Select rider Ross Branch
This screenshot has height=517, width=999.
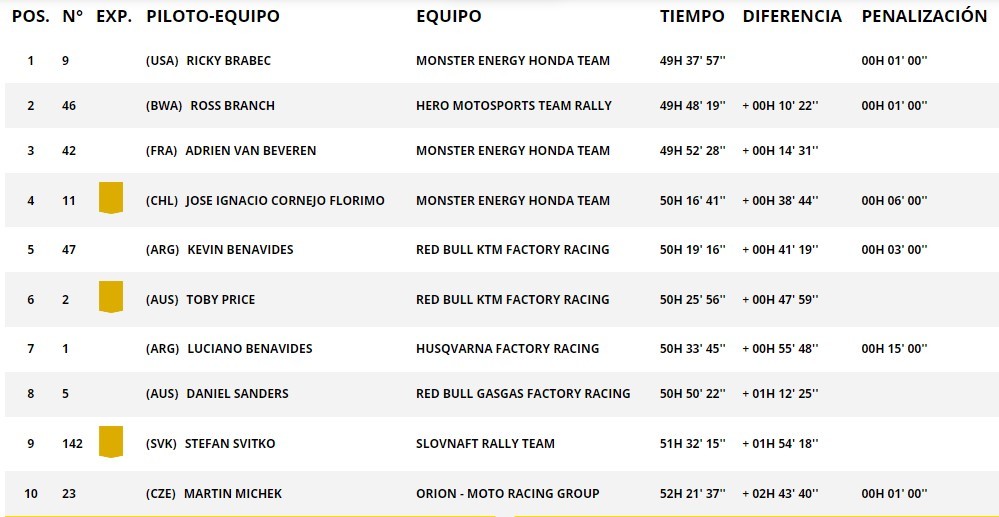click(x=232, y=106)
